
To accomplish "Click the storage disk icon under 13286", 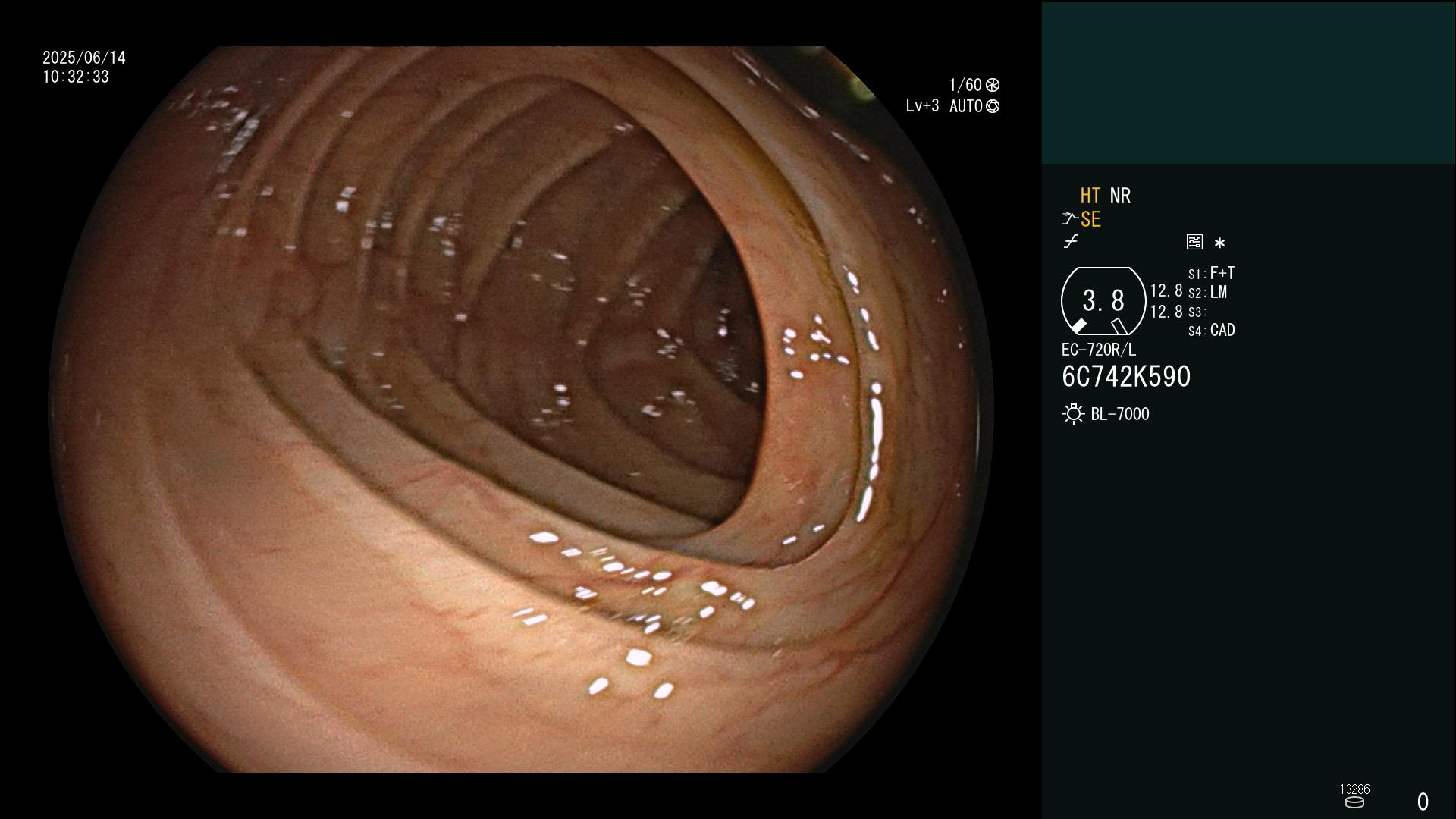I will [1354, 802].
